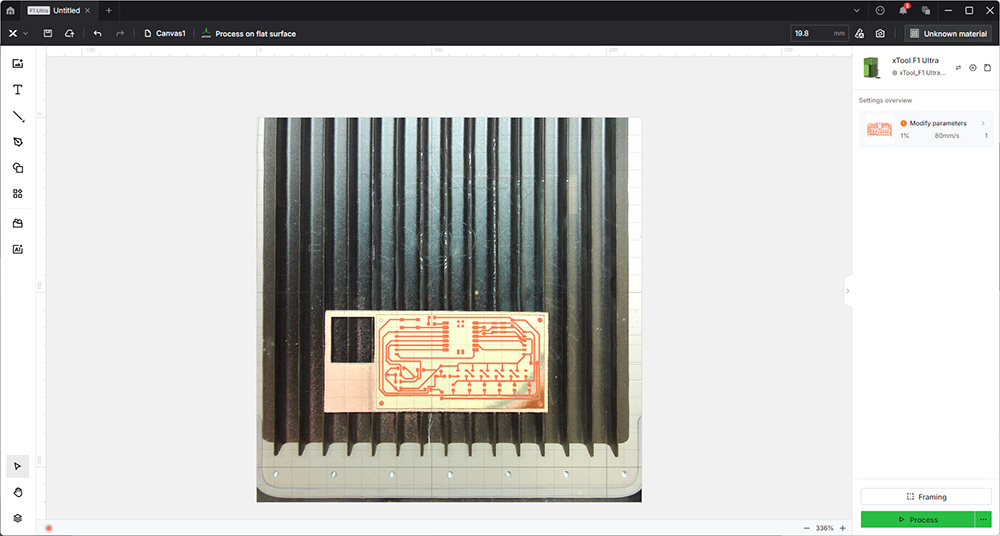
Task: Activate the Hand pan tool
Action: pos(18,492)
